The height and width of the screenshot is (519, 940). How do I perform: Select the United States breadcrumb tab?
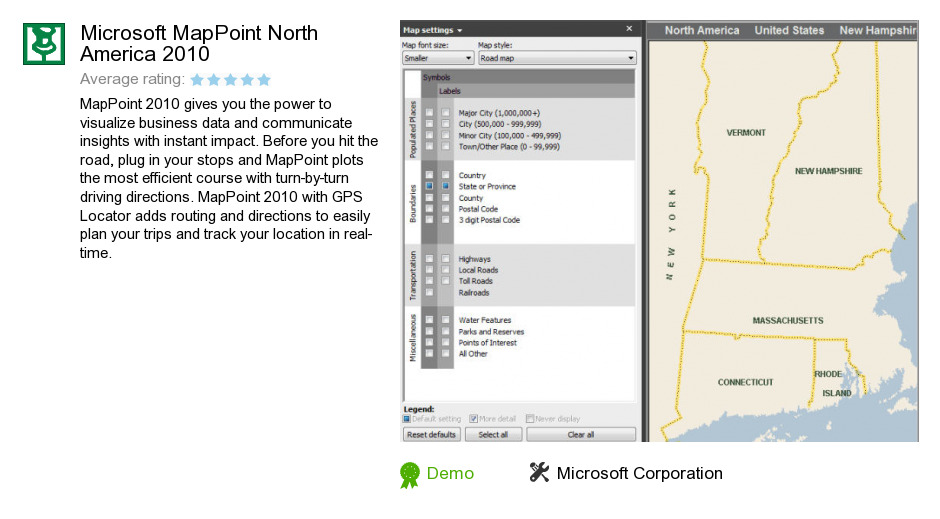789,31
